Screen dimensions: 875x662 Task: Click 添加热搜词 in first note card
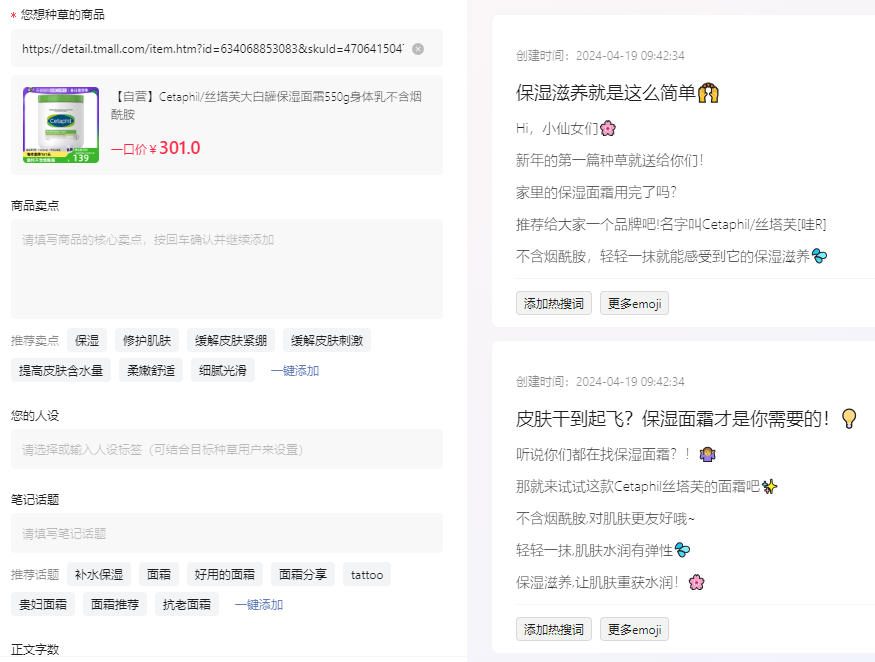point(554,303)
